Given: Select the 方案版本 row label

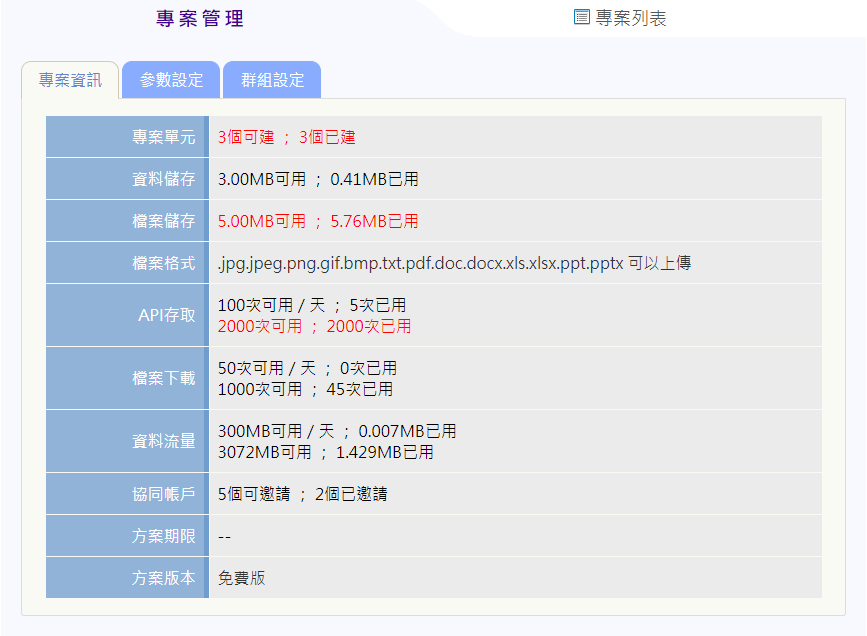Looking at the screenshot, I should tap(163, 577).
